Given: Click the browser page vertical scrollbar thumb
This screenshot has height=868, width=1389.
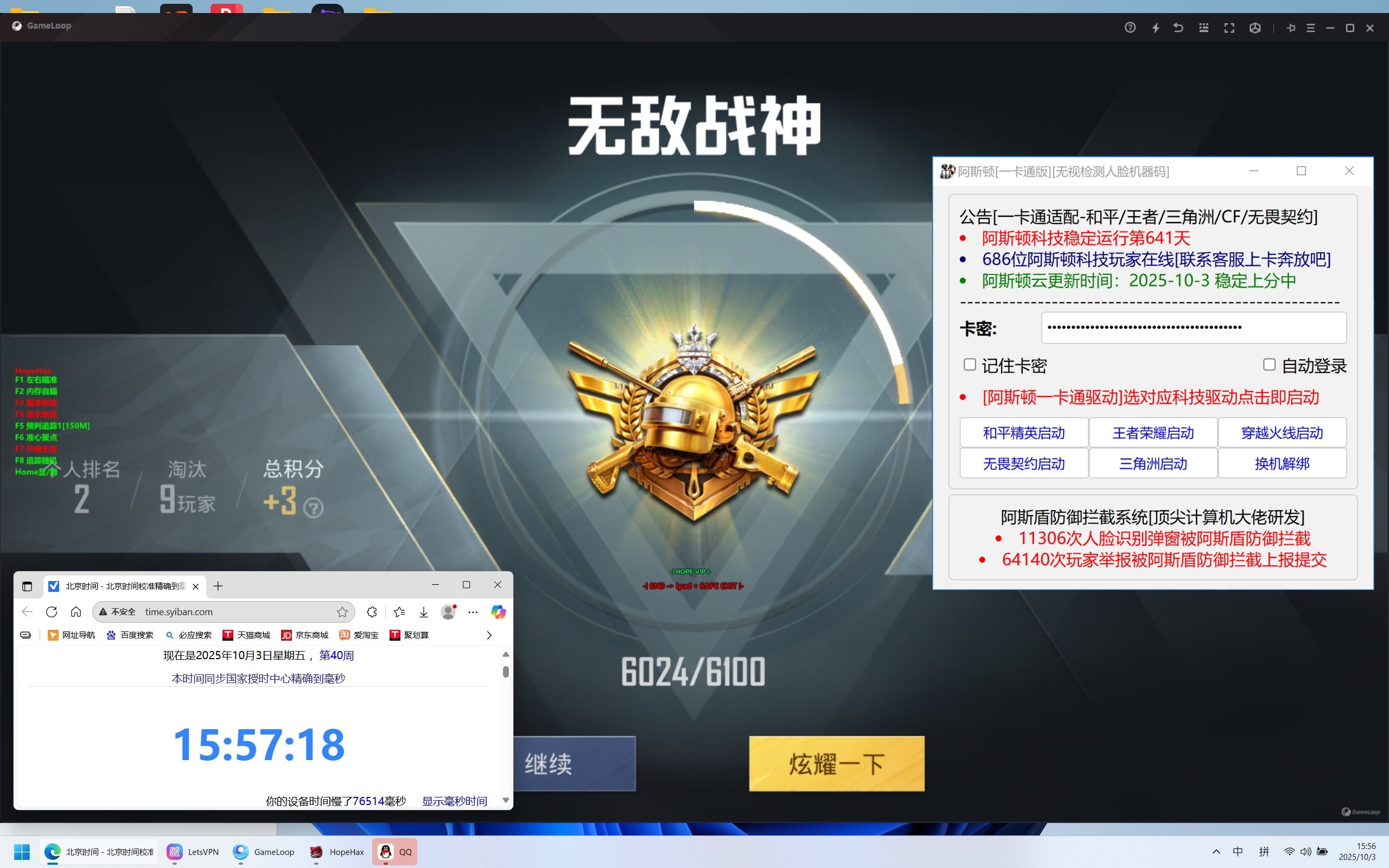Looking at the screenshot, I should (505, 672).
